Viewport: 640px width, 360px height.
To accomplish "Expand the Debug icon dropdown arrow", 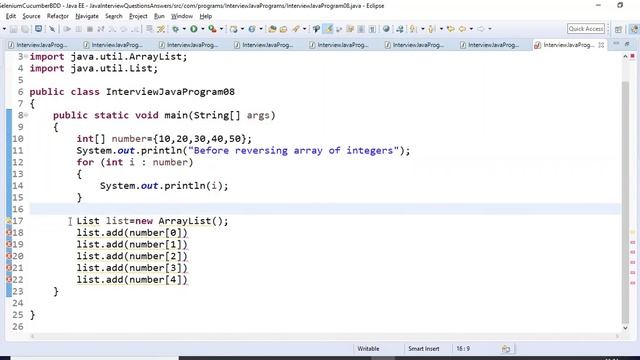I will [184, 29].
